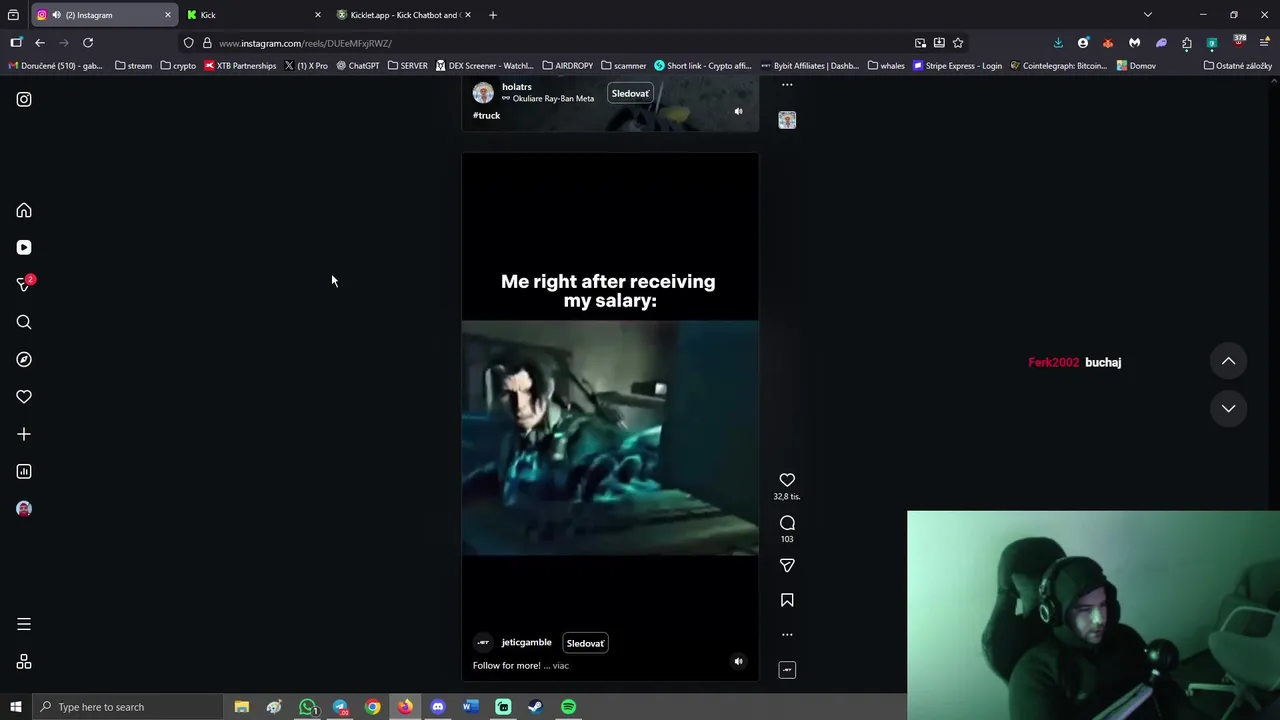
Task: Go to next reel arrow
Action: click(x=1228, y=408)
